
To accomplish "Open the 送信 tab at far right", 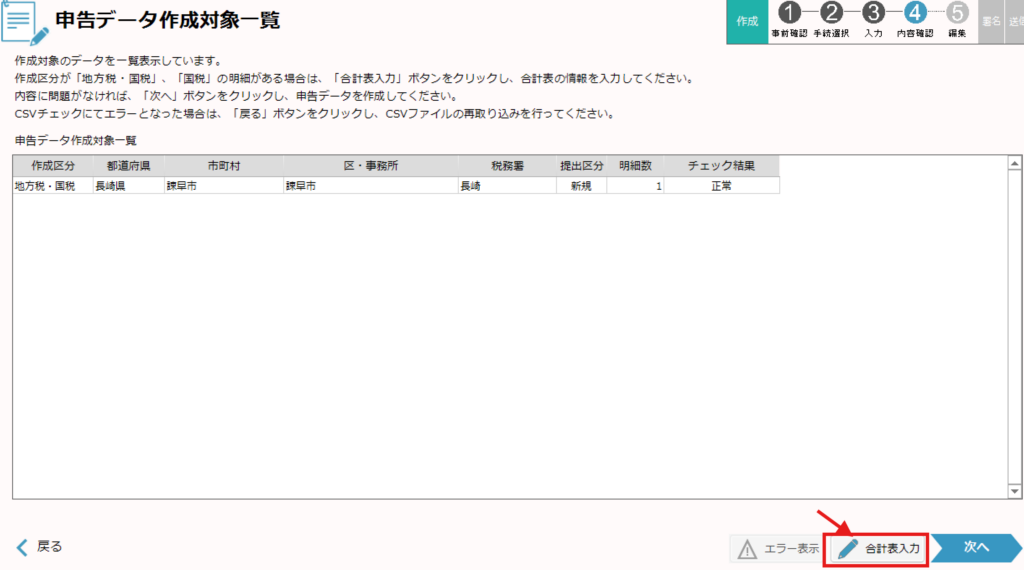I will (1016, 21).
